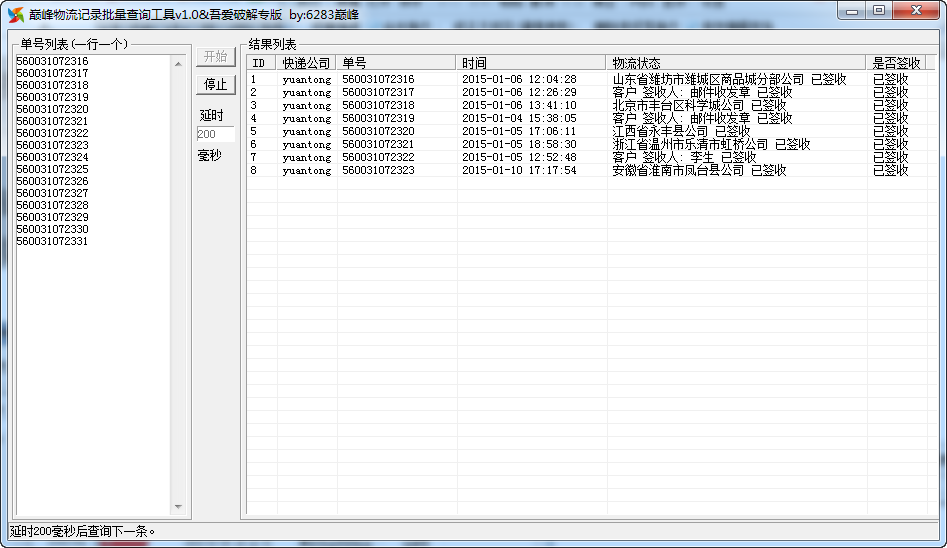947x548 pixels.
Task: Click the 单号 column header in results
Action: tap(396, 63)
